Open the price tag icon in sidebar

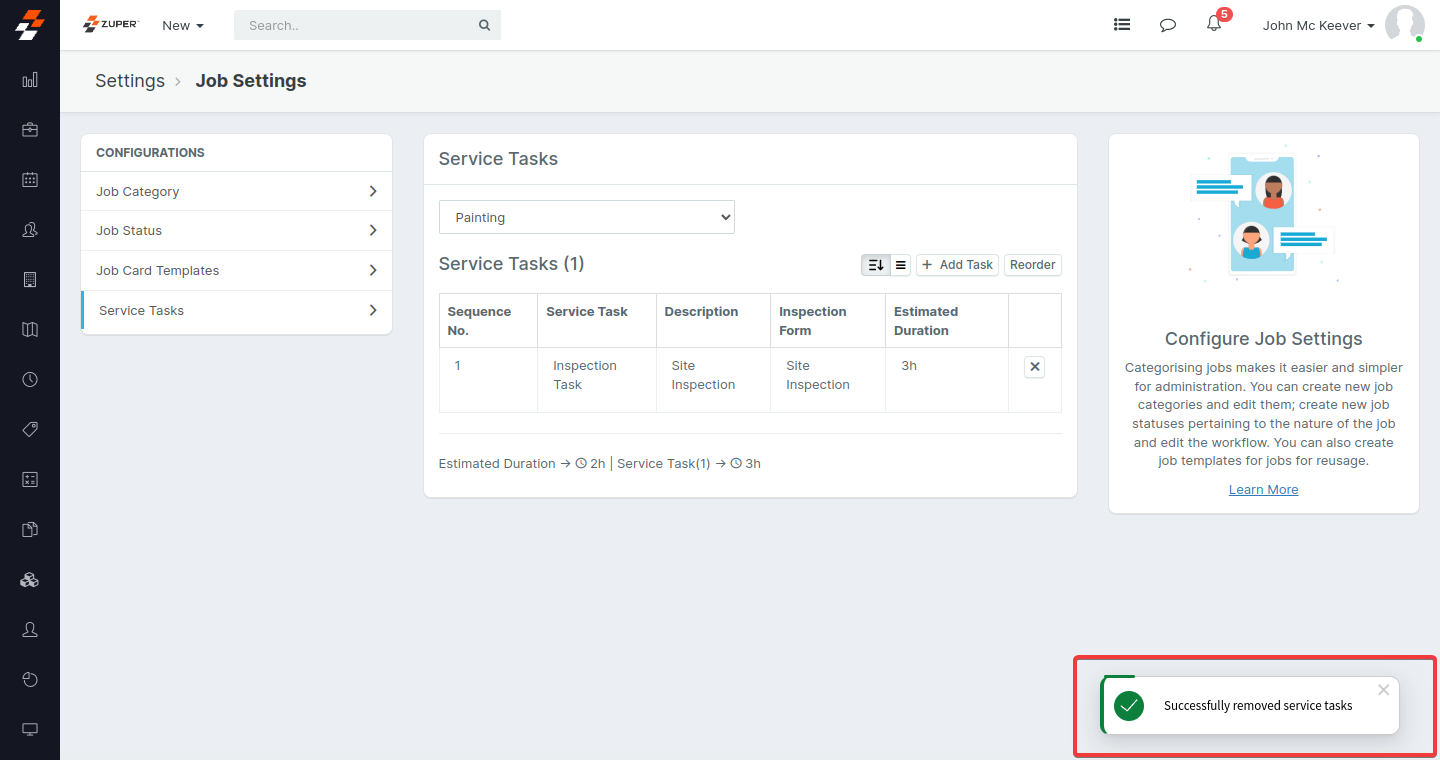[x=30, y=429]
